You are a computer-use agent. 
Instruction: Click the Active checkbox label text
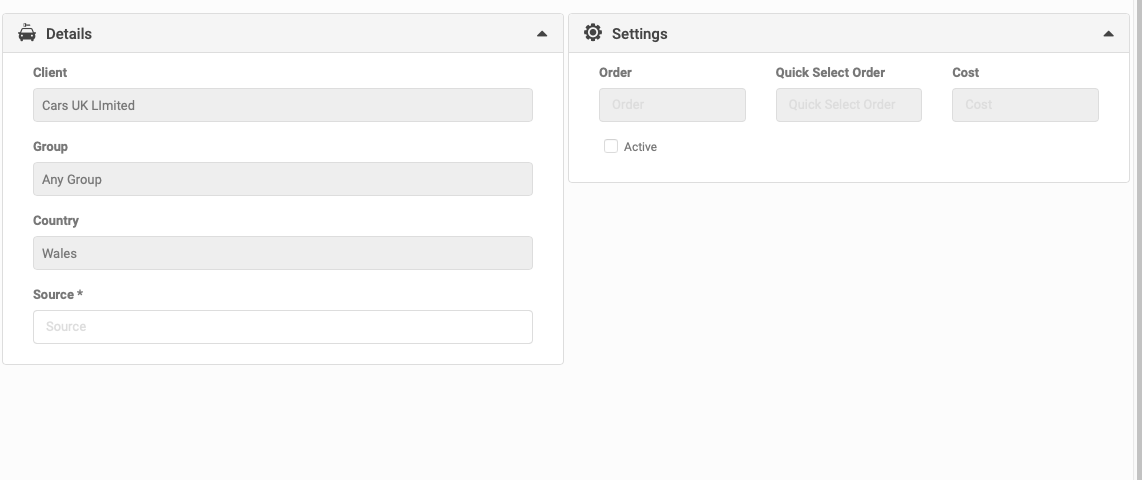[x=640, y=147]
